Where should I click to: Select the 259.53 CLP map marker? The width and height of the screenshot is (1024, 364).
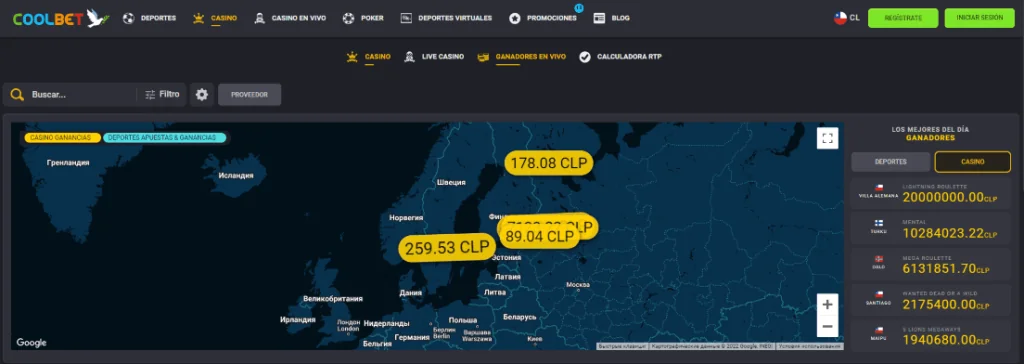(x=447, y=248)
